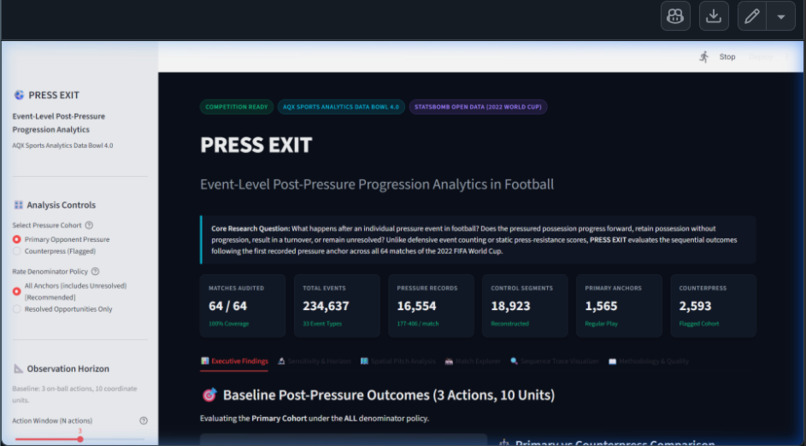Switch to the Sequence Trace Visualizer tab
Screen dimensions: 806x446
coord(555,361)
